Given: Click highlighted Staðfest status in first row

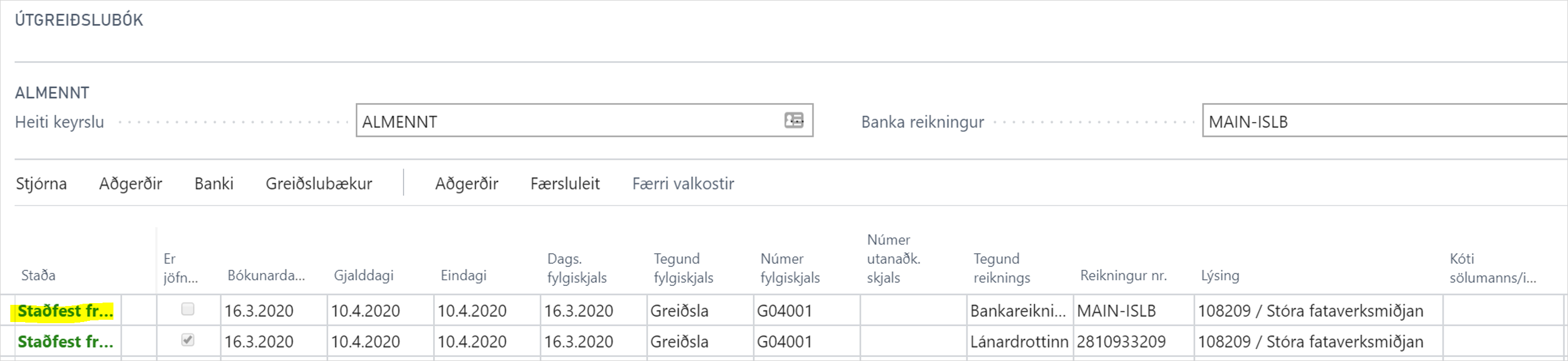Looking at the screenshot, I should (65, 312).
